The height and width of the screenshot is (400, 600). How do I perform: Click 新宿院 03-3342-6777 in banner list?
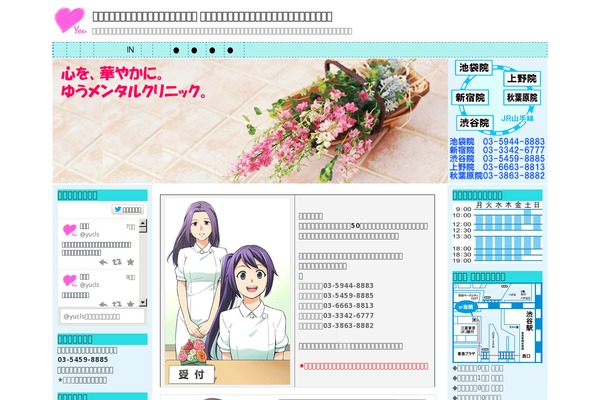[x=497, y=150]
